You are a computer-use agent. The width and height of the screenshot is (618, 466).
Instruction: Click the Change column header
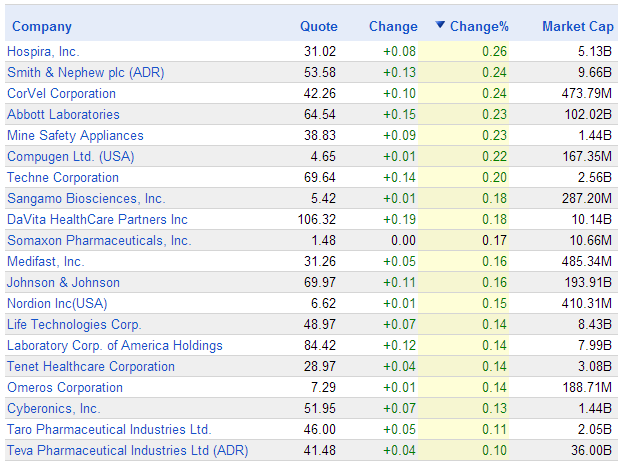click(x=393, y=26)
